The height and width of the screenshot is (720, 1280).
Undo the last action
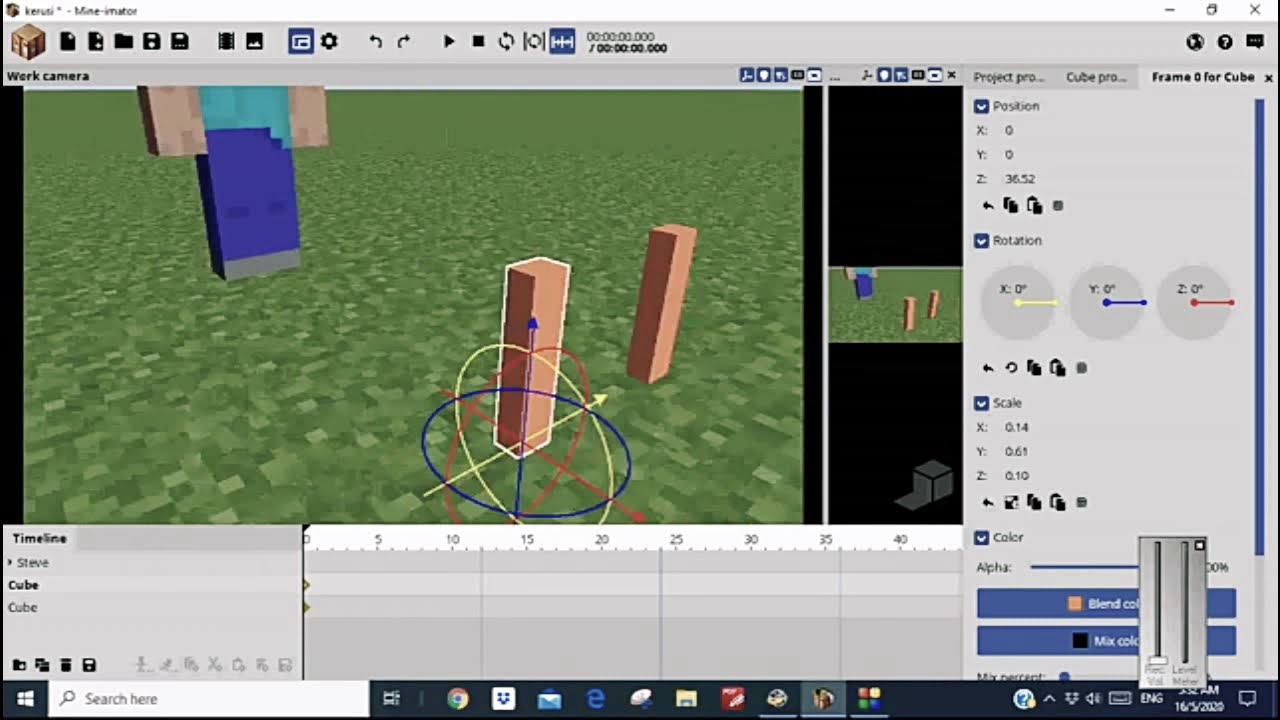coord(375,42)
